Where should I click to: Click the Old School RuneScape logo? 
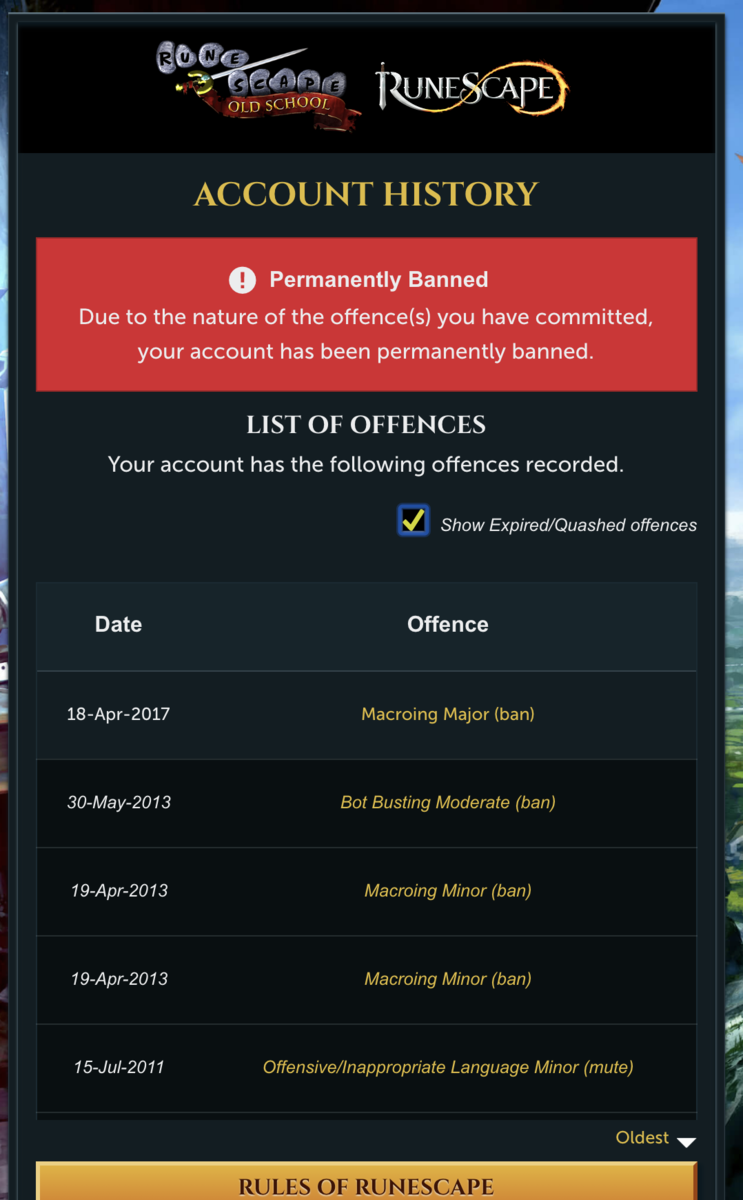[x=258, y=86]
